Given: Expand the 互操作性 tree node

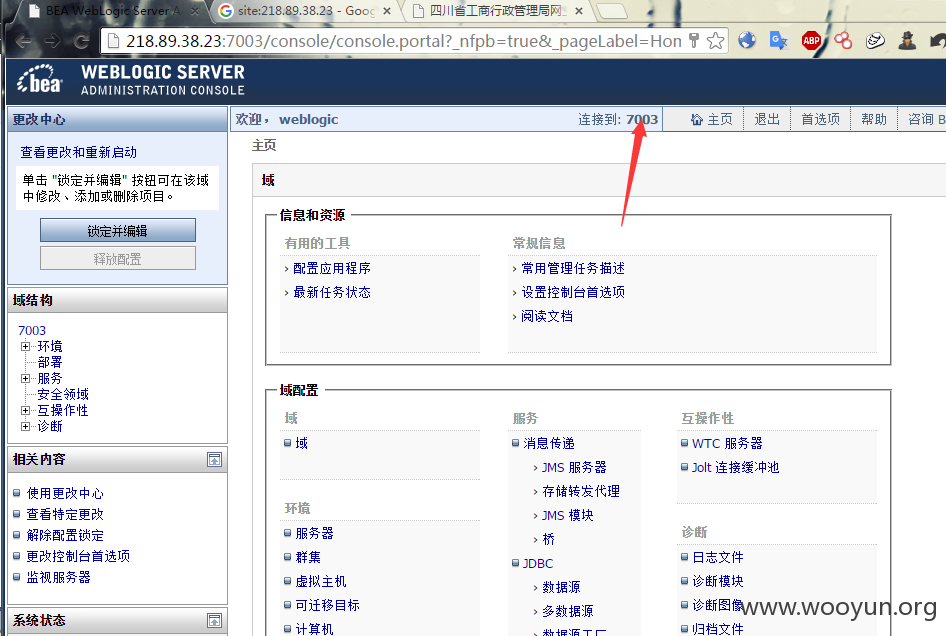Looking at the screenshot, I should point(25,410).
